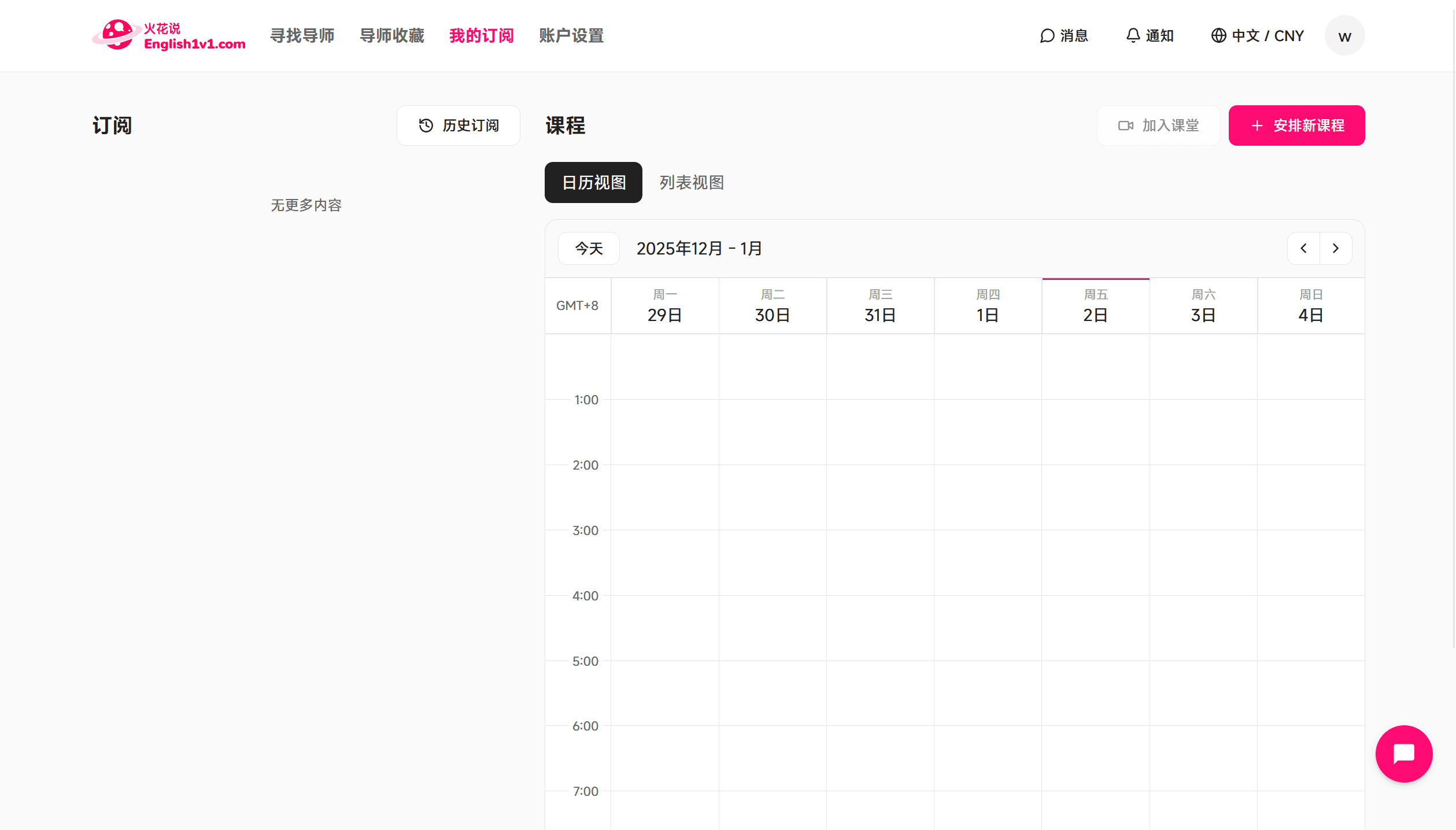Open 账户设置 navigation item

[571, 36]
